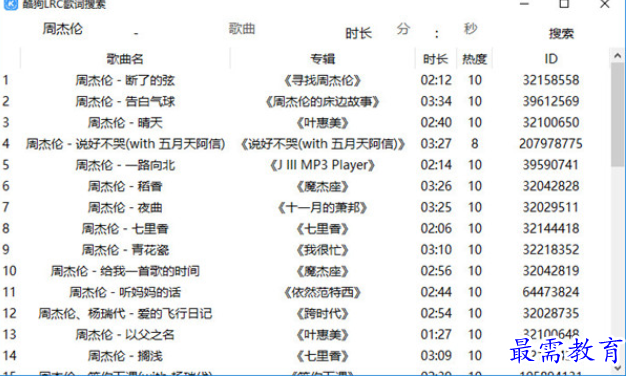
Task: Click ID 32218352
Action: (x=551, y=250)
